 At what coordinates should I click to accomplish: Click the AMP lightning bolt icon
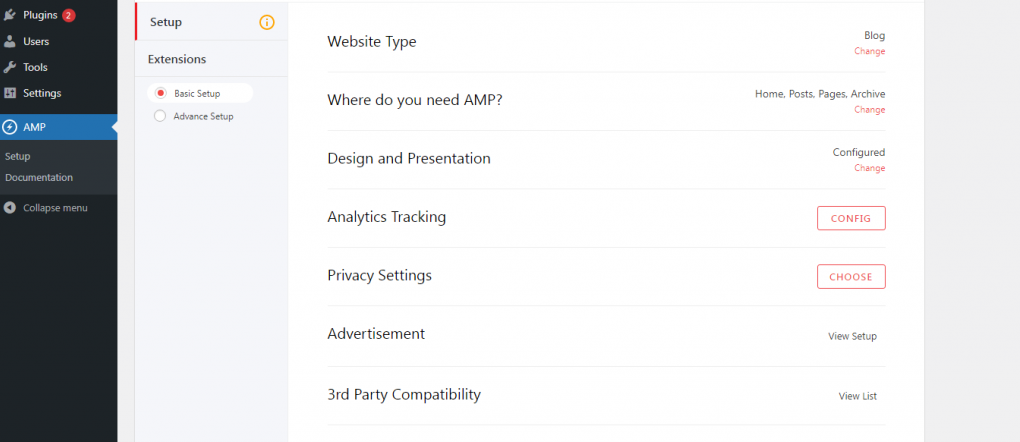click(10, 128)
